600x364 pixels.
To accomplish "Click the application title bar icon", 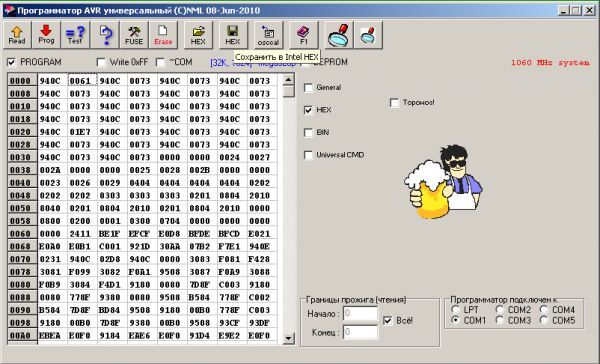I will (x=9, y=10).
